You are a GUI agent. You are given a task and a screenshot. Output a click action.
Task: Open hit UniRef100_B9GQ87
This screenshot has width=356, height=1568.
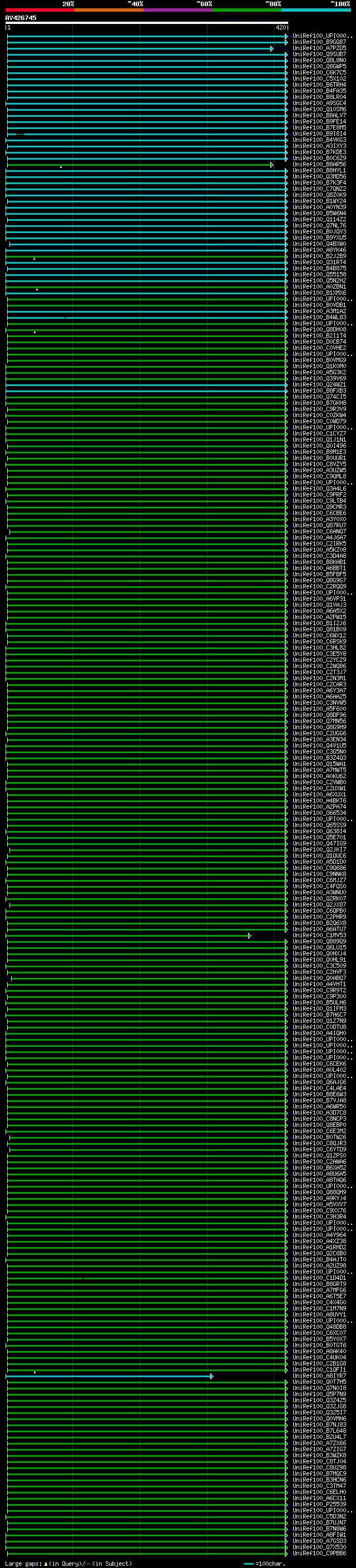pos(319,42)
